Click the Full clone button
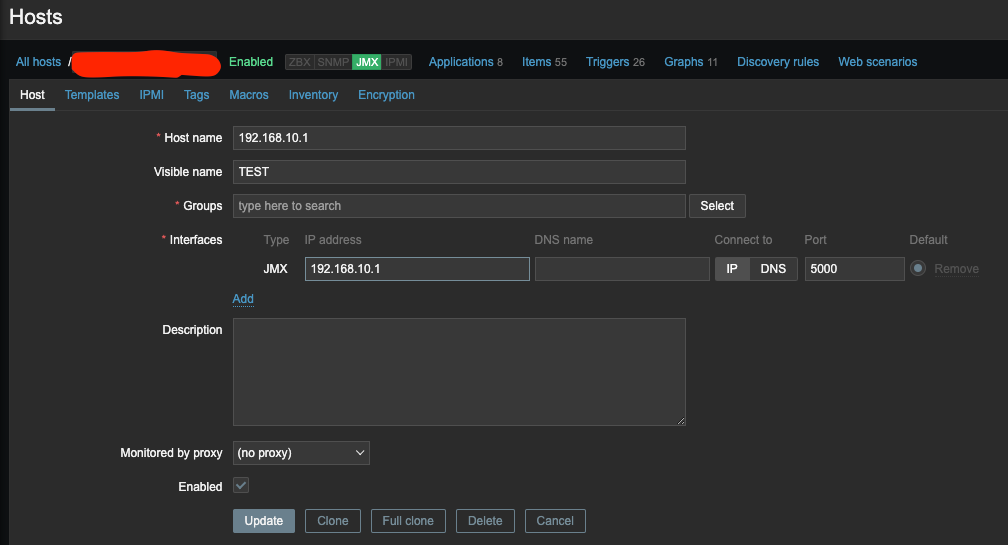The width and height of the screenshot is (1008, 545). [x=408, y=521]
